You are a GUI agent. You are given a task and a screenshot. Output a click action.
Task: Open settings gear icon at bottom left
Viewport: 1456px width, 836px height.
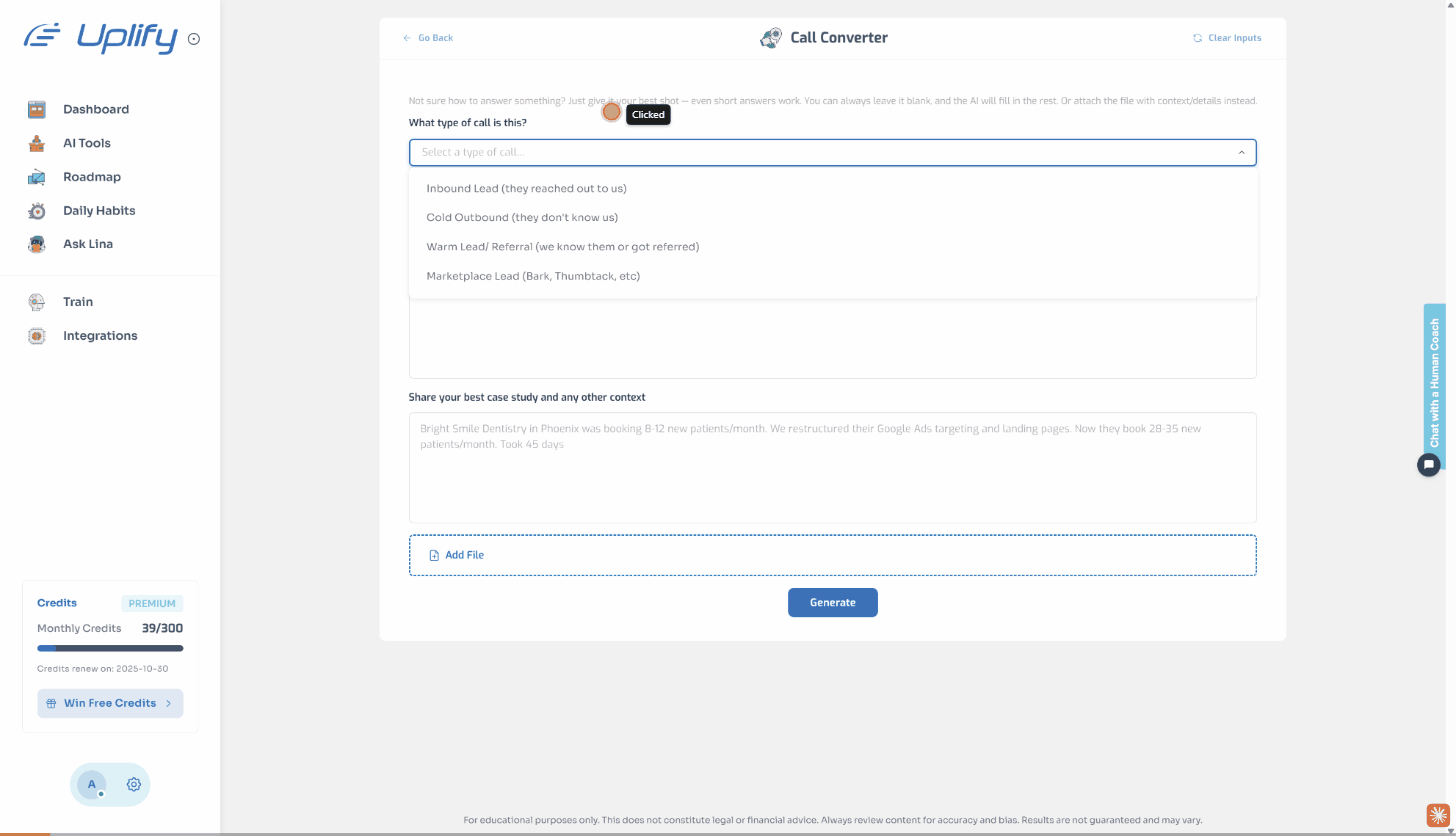tap(133, 785)
